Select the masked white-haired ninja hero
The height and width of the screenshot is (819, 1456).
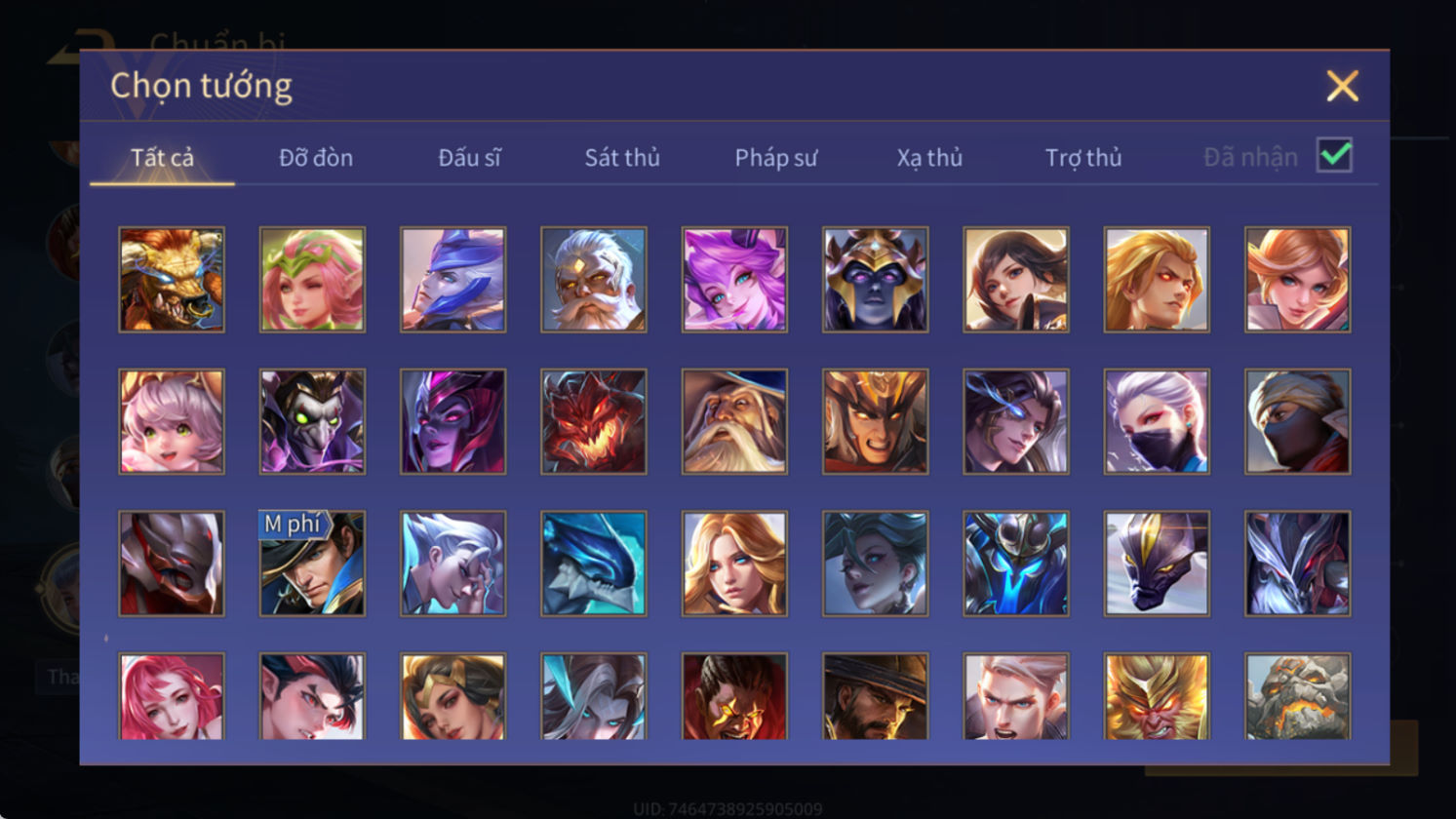(1157, 421)
